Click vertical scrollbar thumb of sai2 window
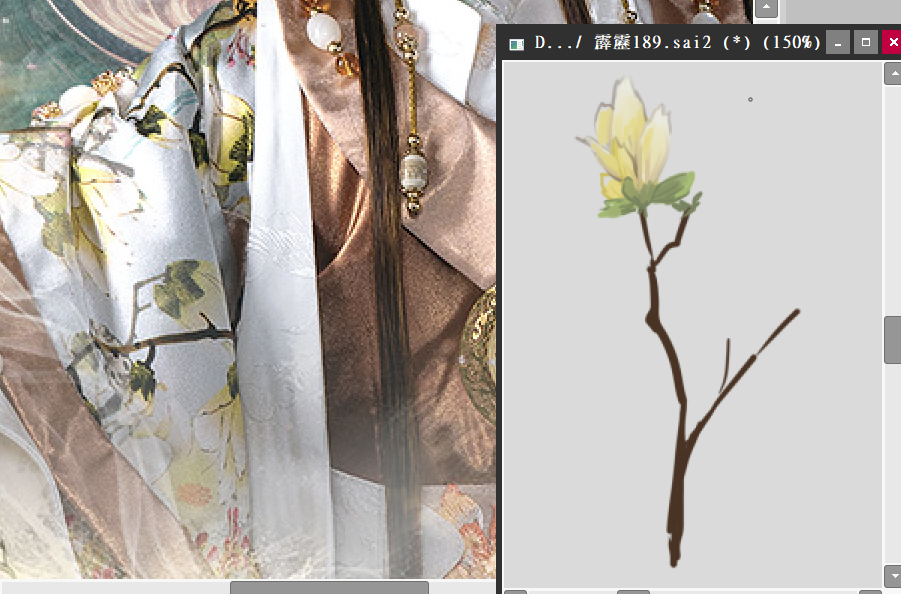901x594 pixels. pyautogui.click(x=892, y=340)
